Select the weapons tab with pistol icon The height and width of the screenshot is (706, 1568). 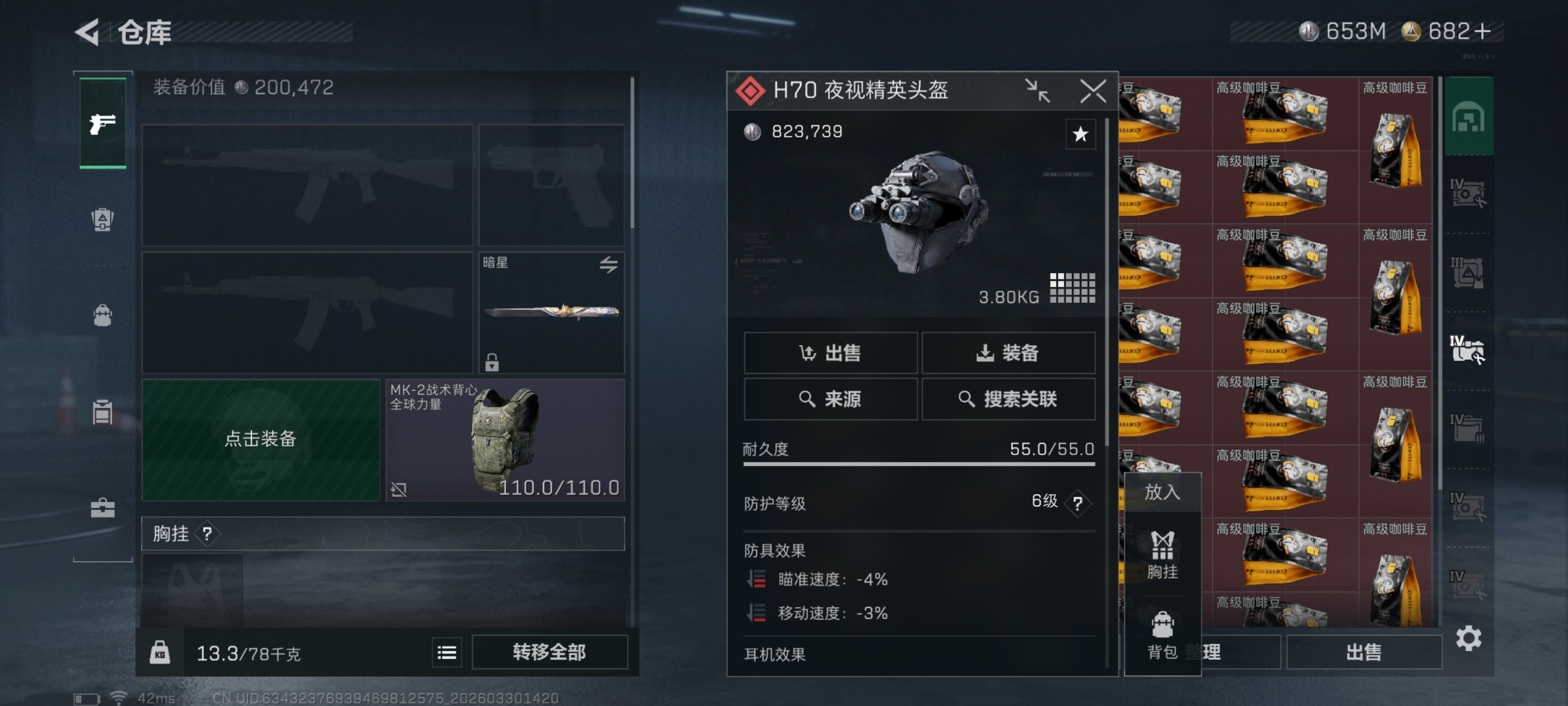[x=103, y=123]
